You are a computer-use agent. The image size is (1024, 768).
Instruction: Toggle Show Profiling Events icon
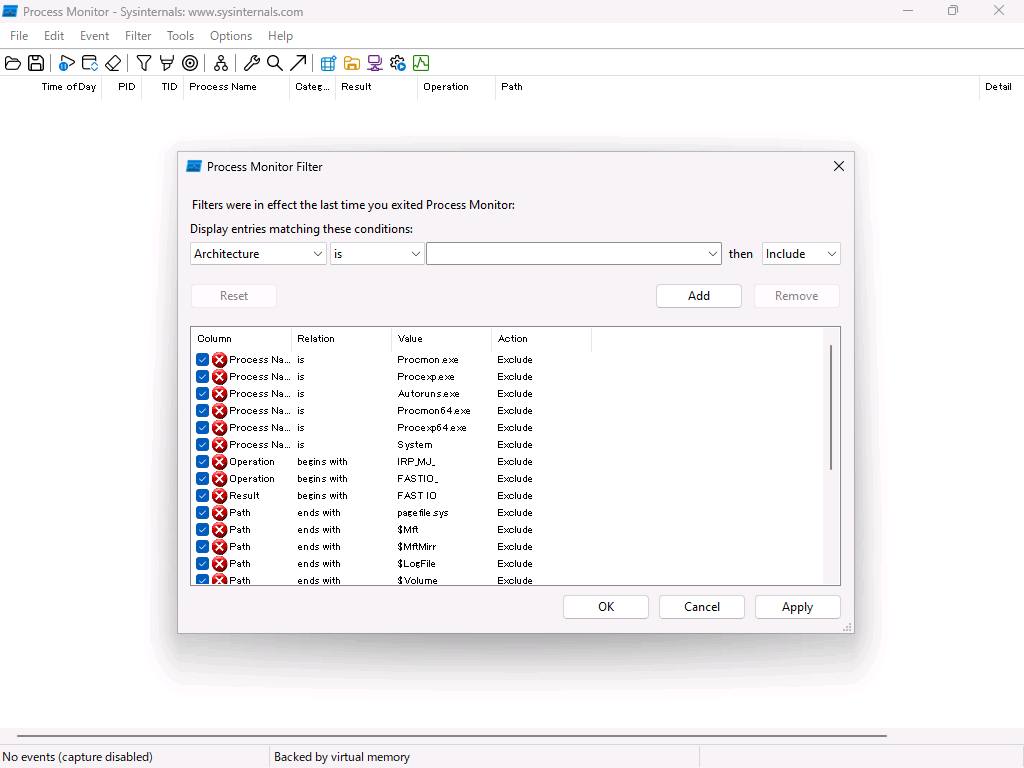421,63
